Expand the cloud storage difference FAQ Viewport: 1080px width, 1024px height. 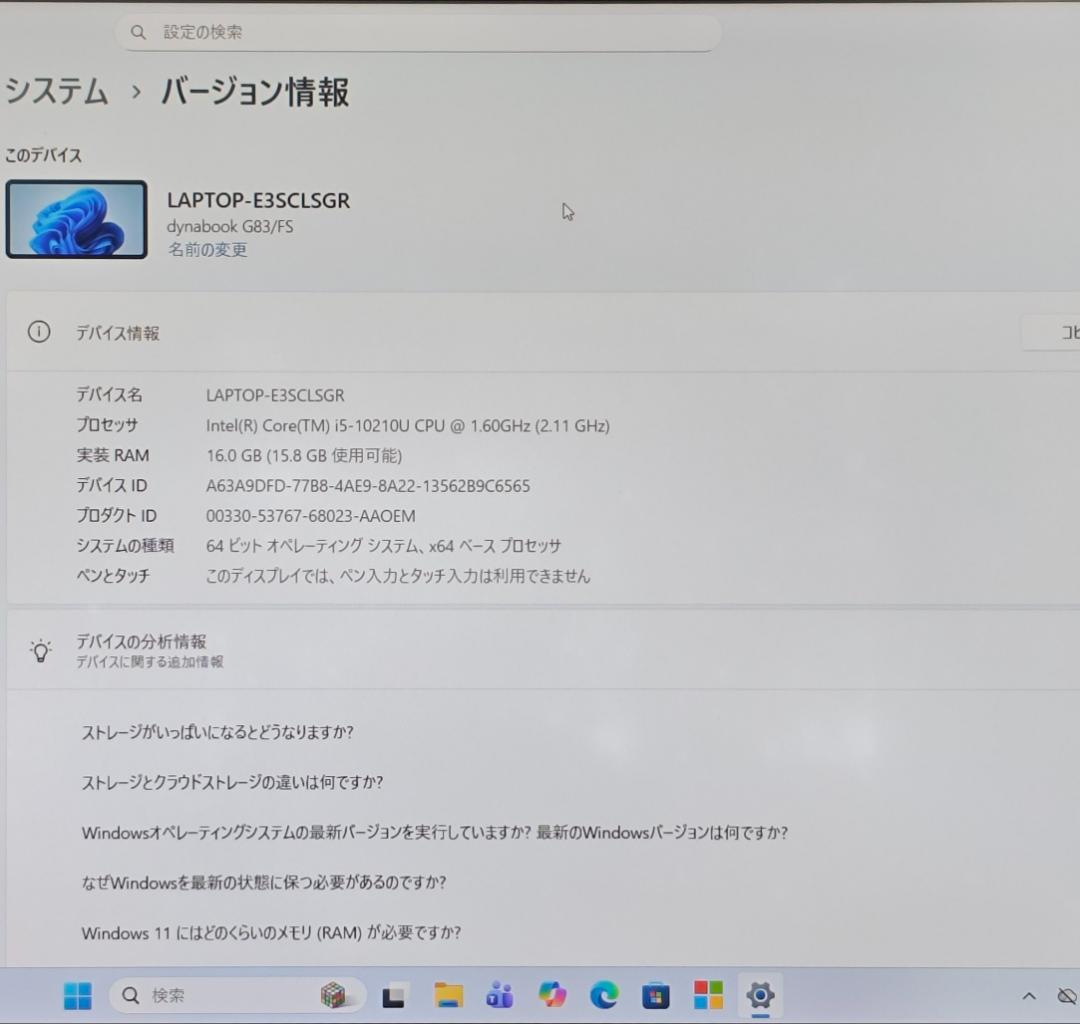pos(235,783)
